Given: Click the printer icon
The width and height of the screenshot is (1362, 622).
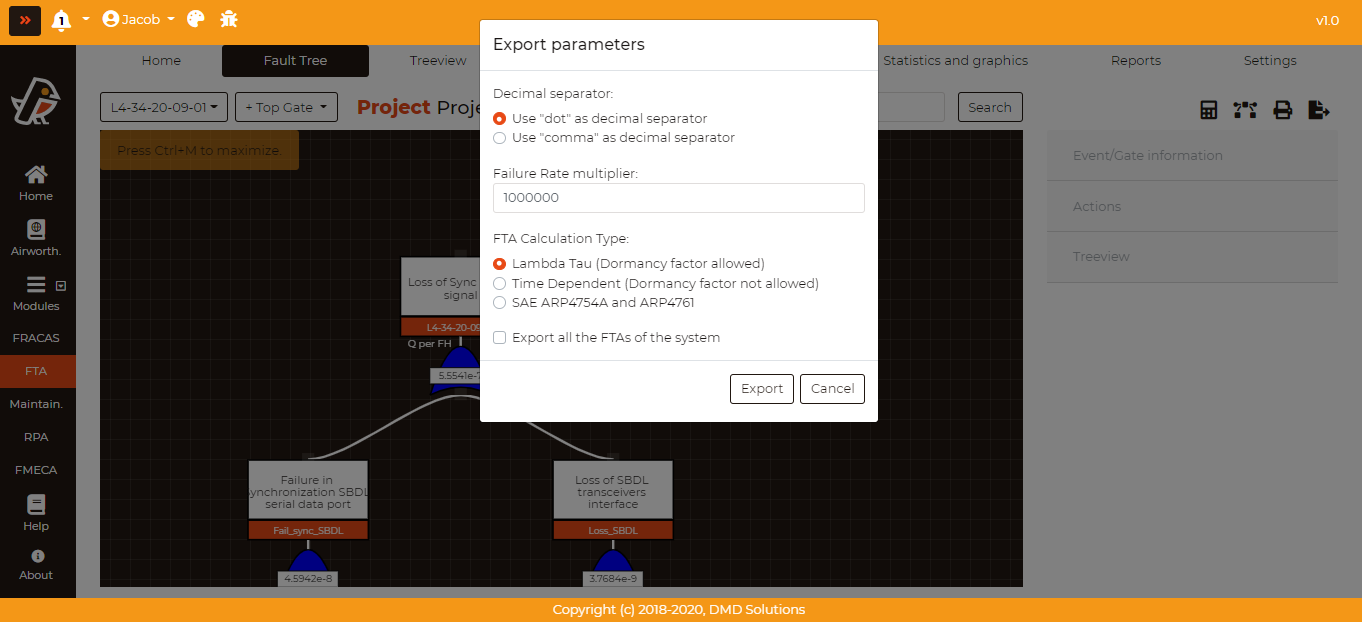Looking at the screenshot, I should (1282, 110).
